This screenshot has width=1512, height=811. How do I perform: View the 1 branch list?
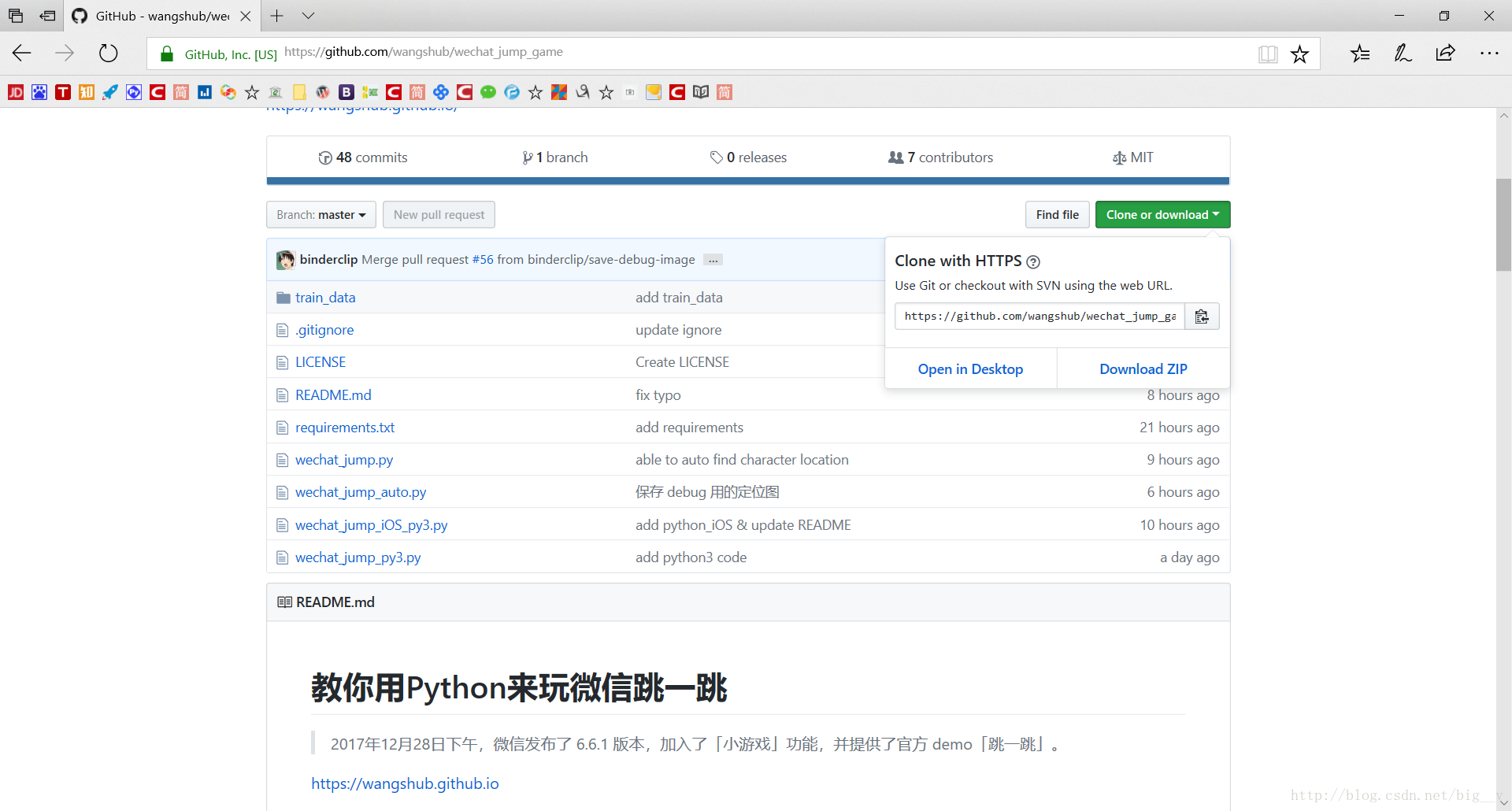[555, 157]
